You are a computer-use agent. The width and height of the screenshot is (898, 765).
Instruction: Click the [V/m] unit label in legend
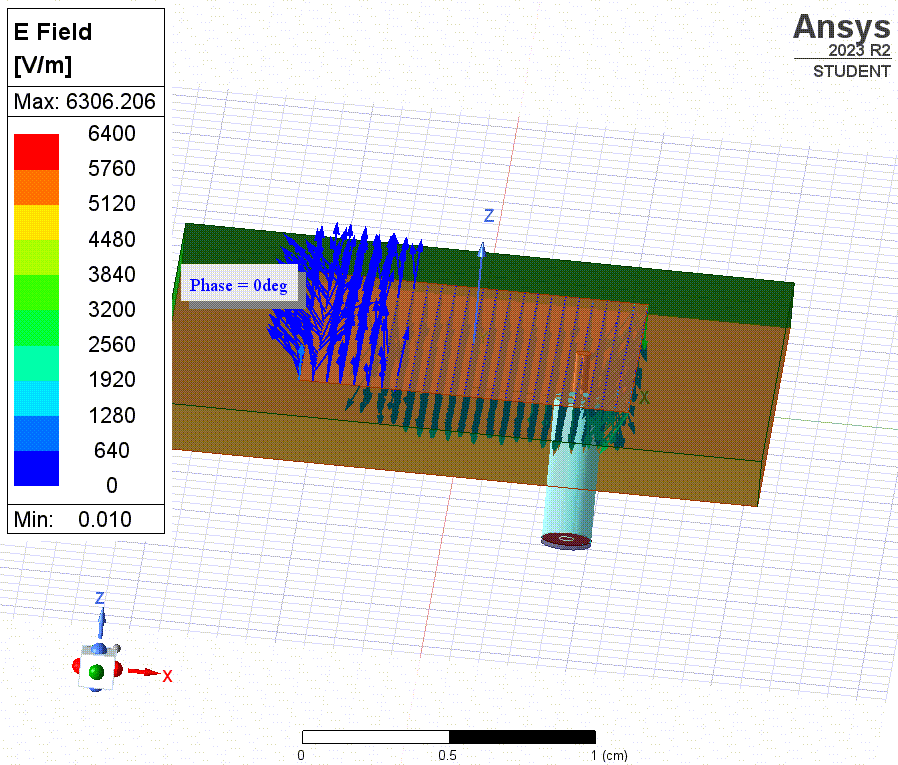pyautogui.click(x=43, y=65)
